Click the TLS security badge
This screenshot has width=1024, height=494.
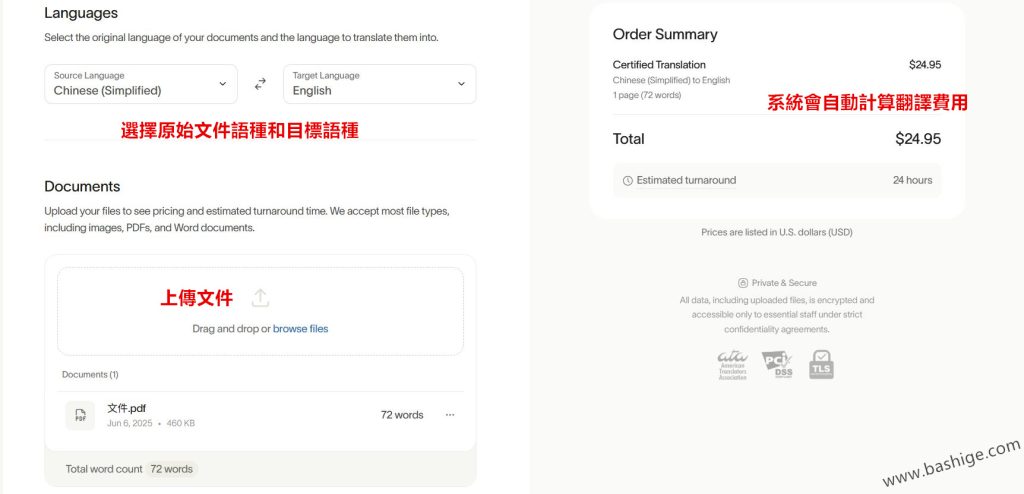click(821, 365)
